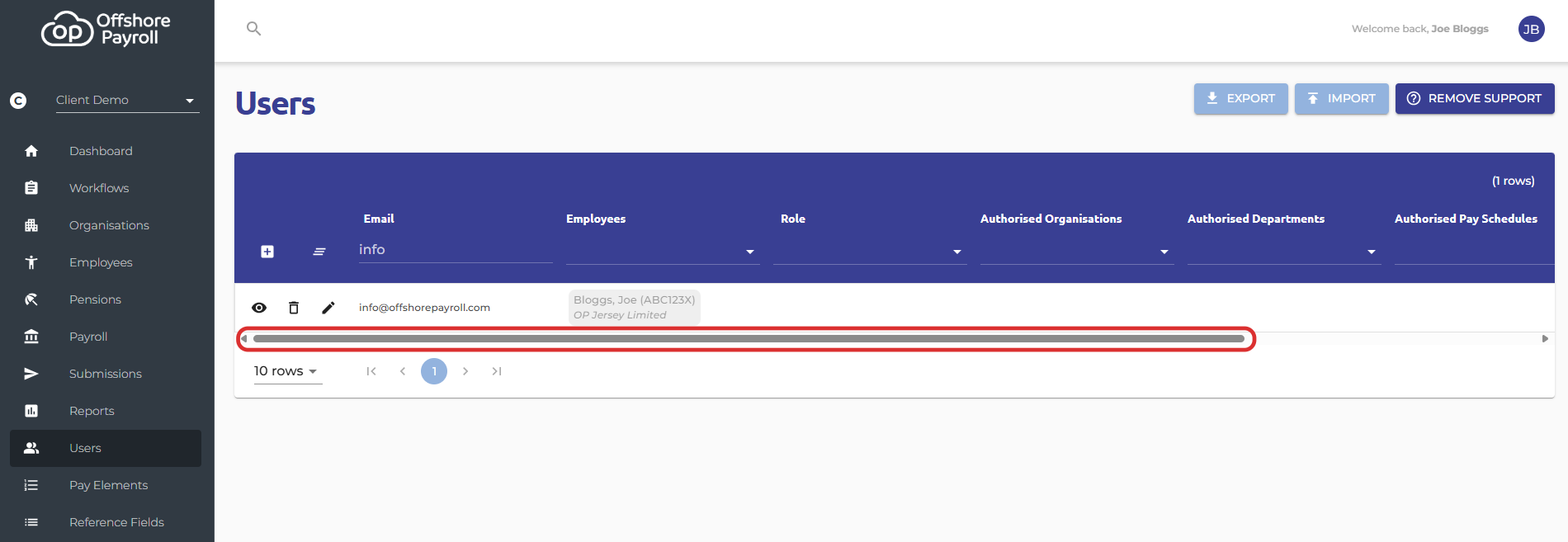
Task: Go to last page of results
Action: (497, 371)
